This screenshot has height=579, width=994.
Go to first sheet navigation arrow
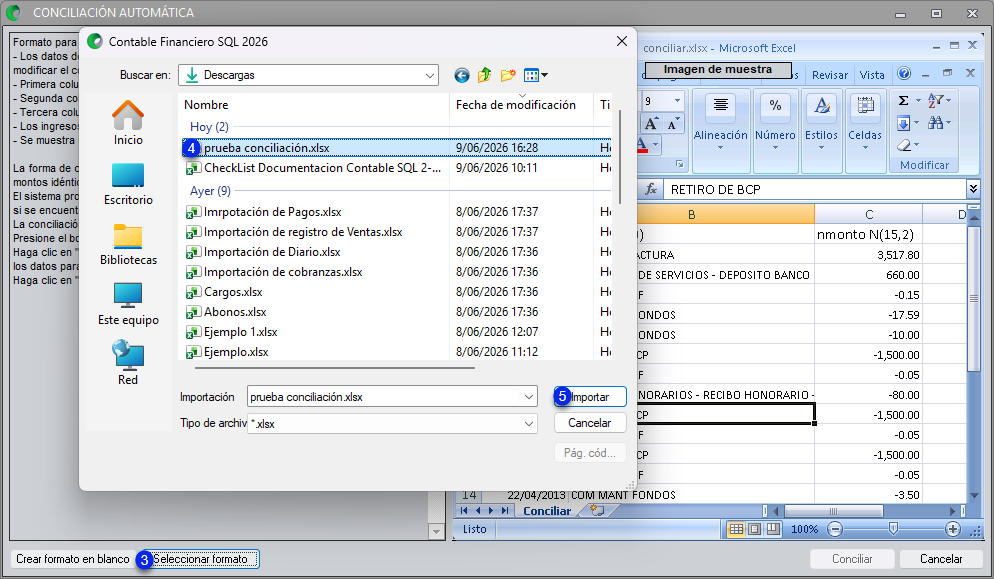465,511
